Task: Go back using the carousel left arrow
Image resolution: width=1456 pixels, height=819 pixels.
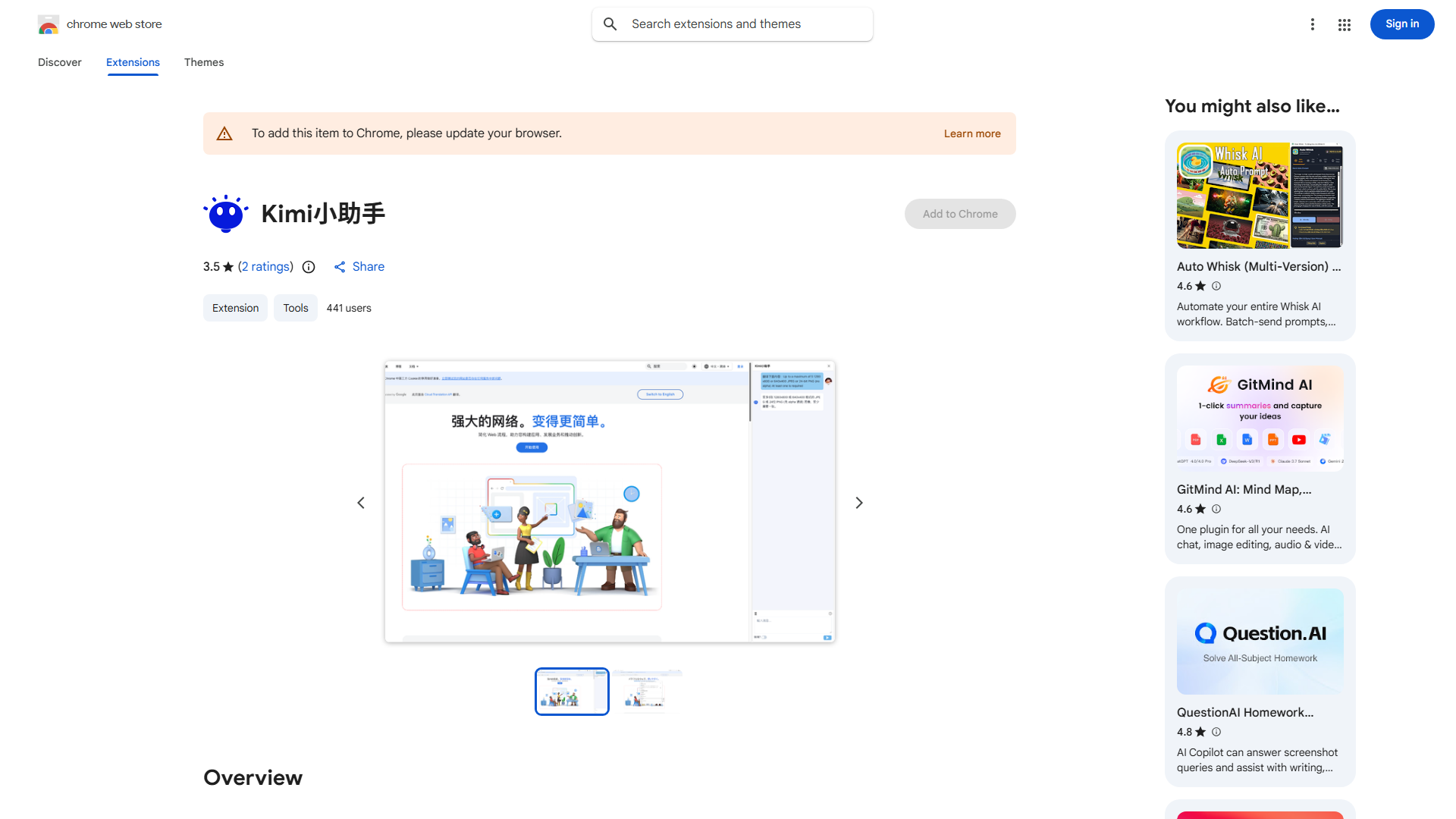Action: click(x=360, y=502)
